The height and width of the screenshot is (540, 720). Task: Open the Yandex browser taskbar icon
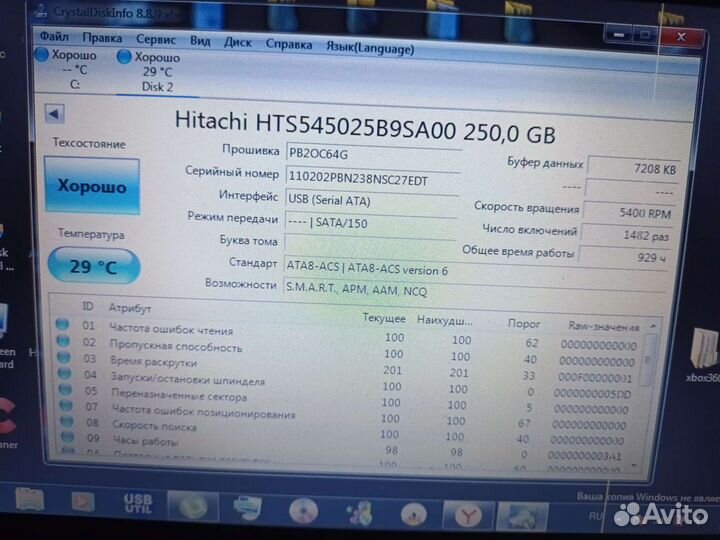[468, 515]
